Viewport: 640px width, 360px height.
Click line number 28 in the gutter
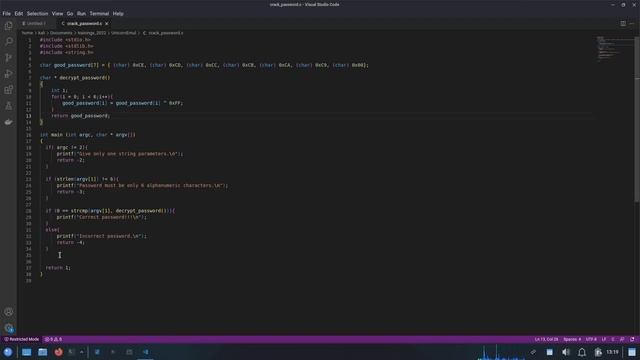29,211
